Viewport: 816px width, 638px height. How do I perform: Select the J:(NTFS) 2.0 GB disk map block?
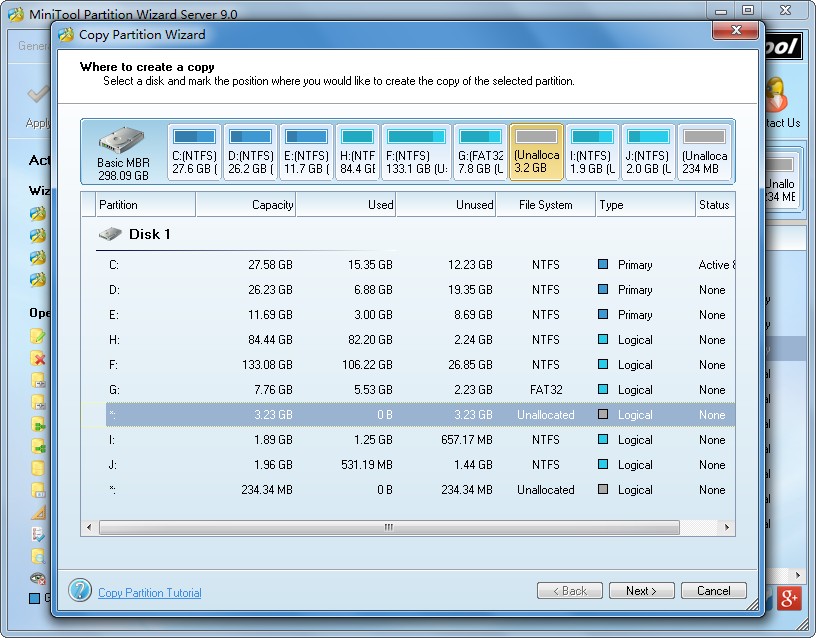(x=648, y=152)
